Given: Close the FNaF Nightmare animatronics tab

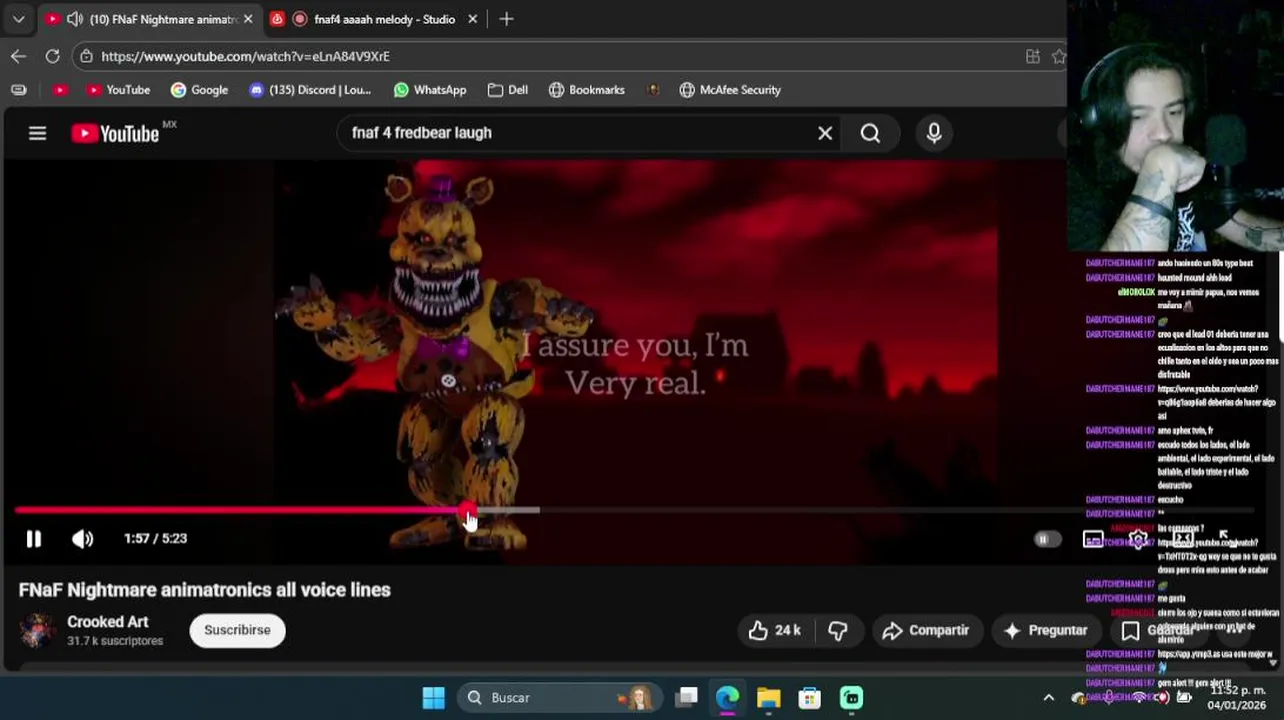Looking at the screenshot, I should pos(248,19).
